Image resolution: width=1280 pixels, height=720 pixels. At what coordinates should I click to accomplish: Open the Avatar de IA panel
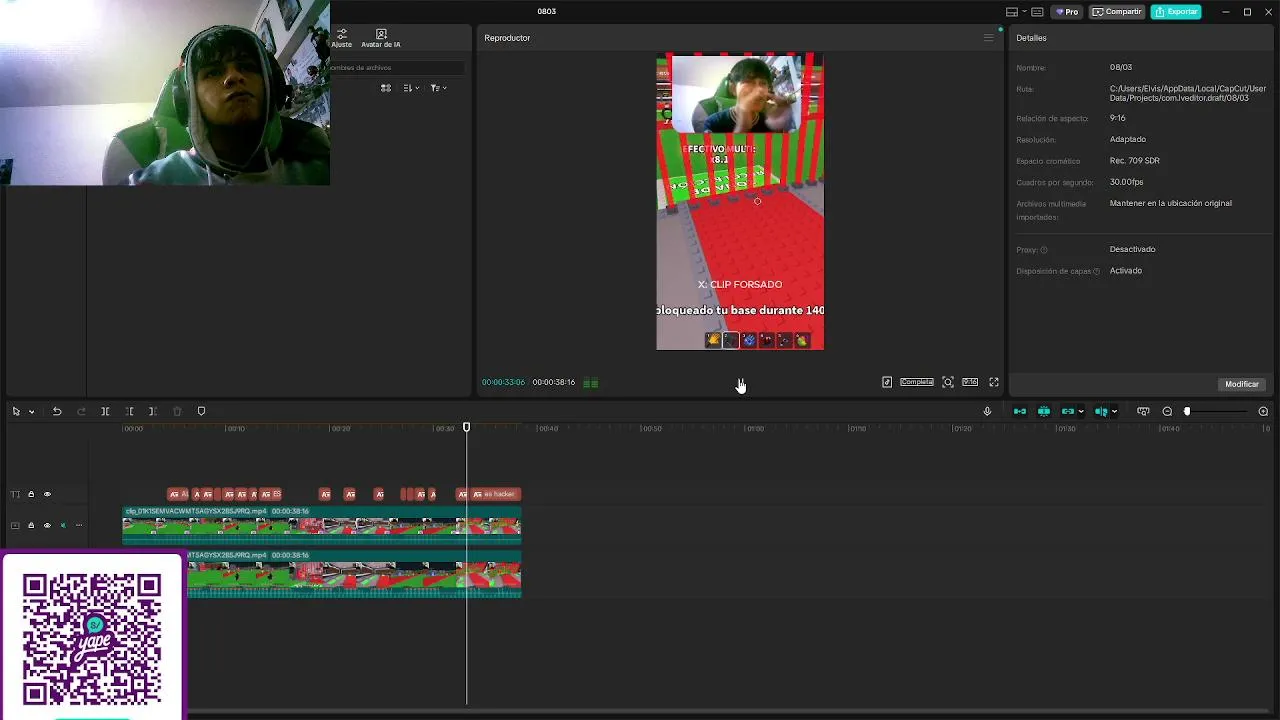pyautogui.click(x=381, y=38)
